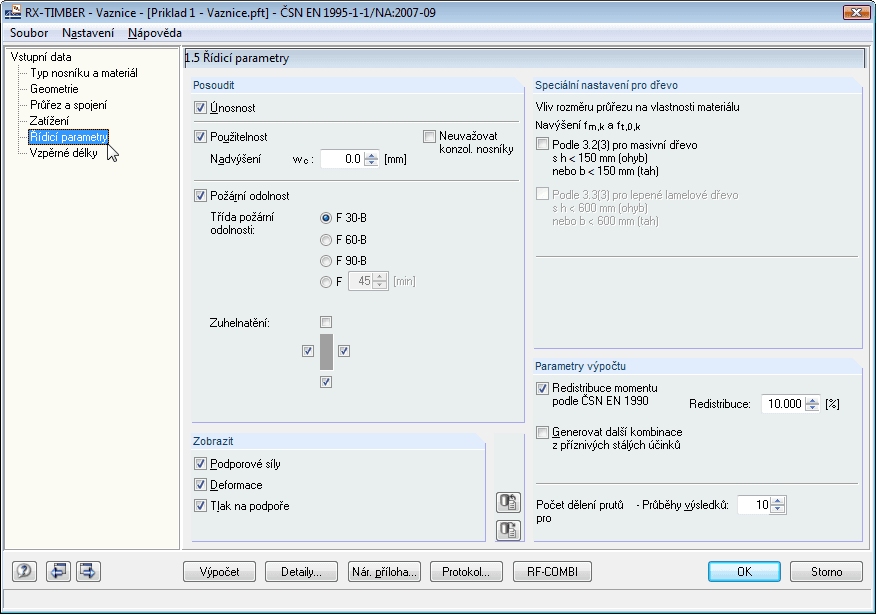Click the lower restore-defaults icon beside Zobrazit panel
876x614 pixels.
coord(508,530)
